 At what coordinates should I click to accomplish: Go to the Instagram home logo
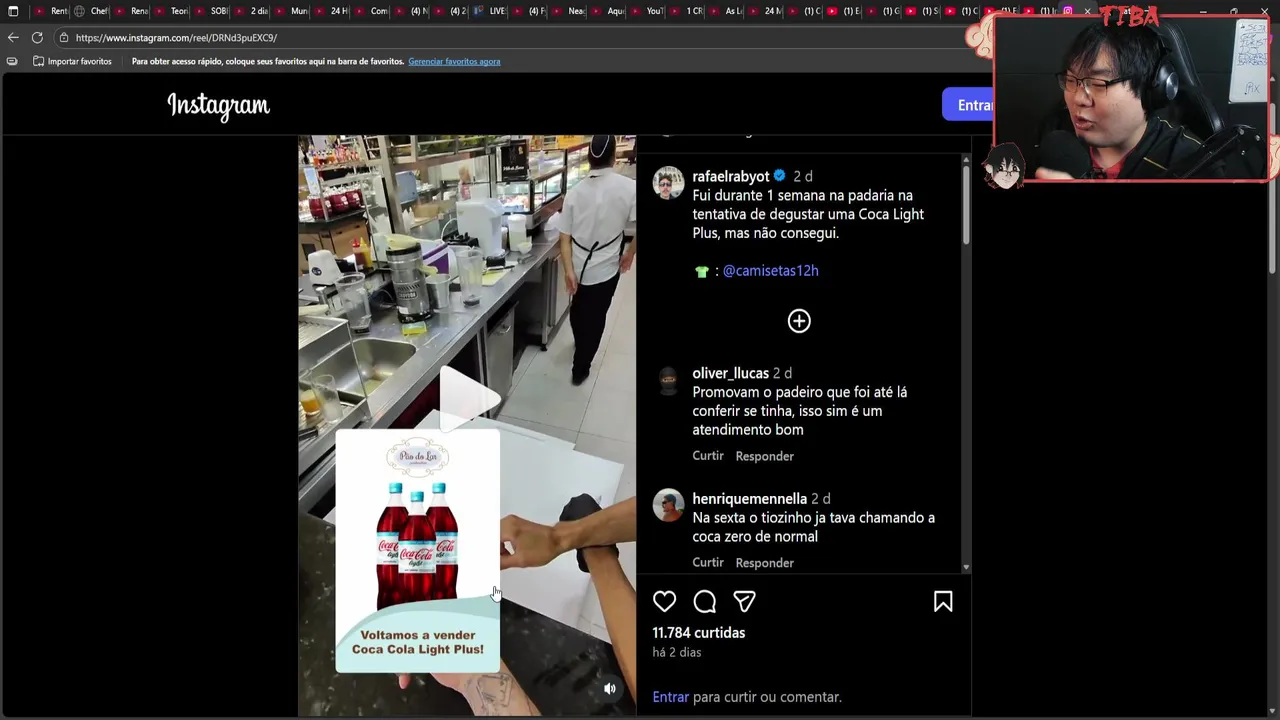pos(218,106)
